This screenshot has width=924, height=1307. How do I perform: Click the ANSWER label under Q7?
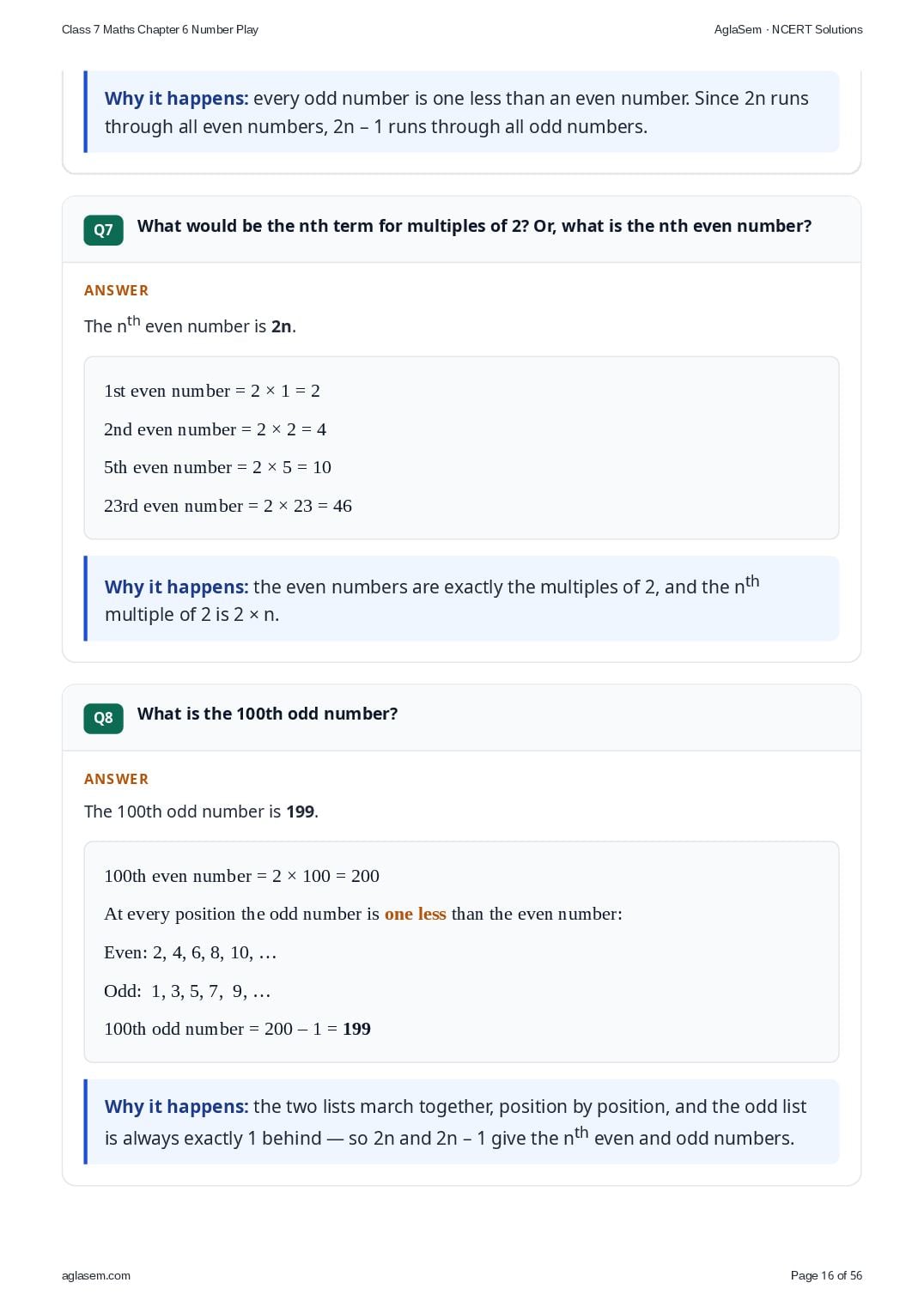coord(116,290)
